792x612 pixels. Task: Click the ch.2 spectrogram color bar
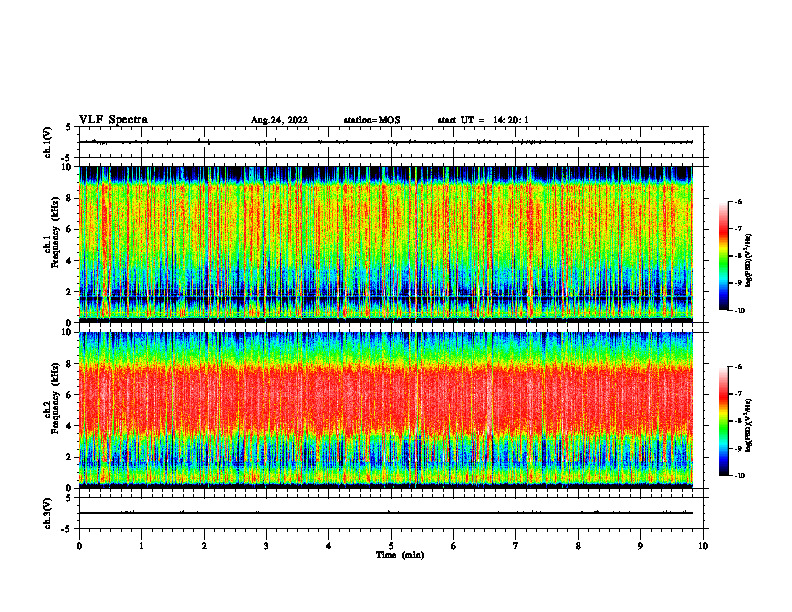click(724, 421)
